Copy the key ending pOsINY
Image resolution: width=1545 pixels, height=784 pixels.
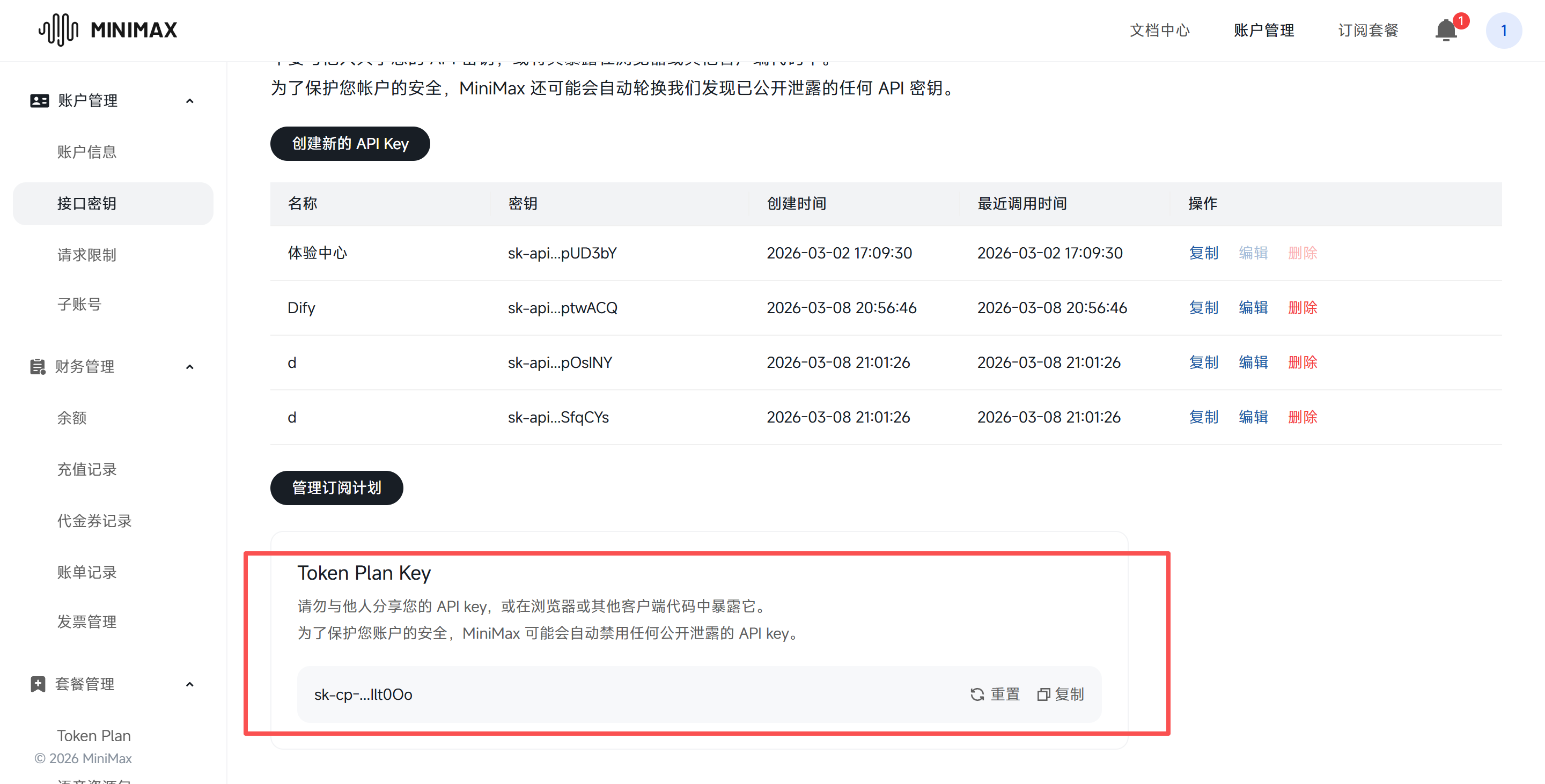pos(1203,362)
